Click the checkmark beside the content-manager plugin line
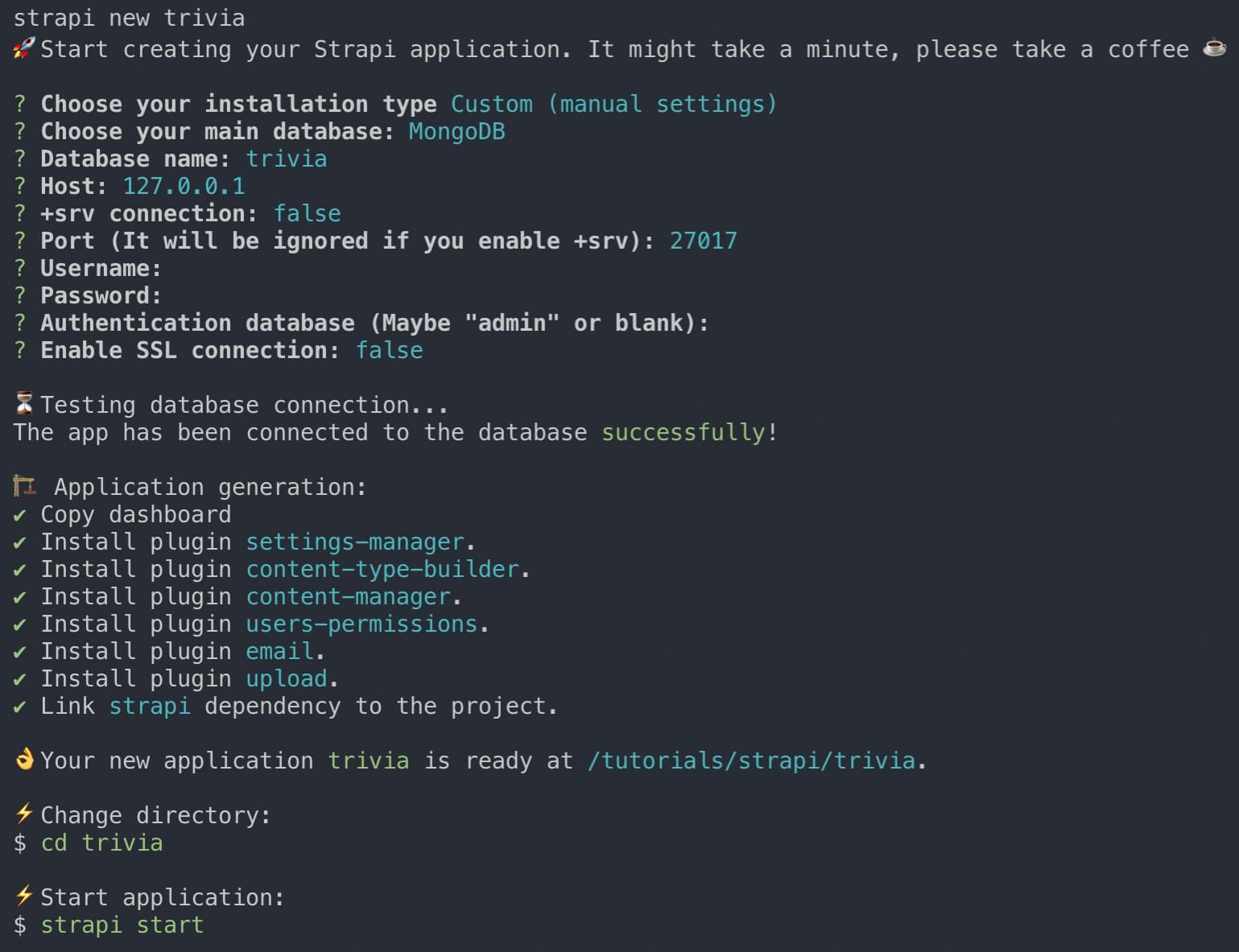This screenshot has height=952, width=1239. 20,597
